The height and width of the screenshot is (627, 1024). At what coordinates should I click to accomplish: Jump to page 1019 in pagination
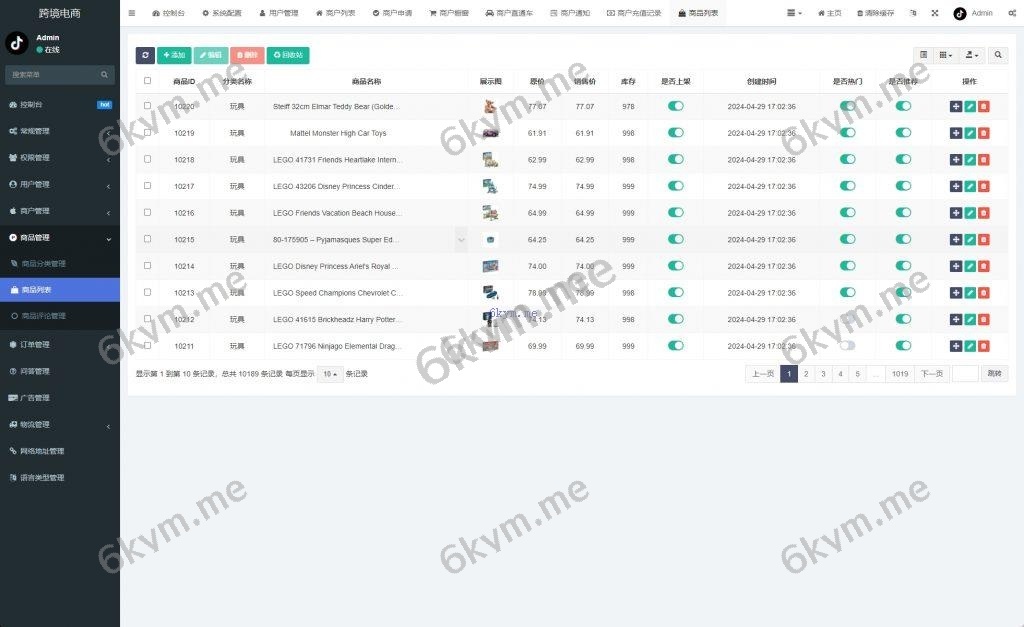pos(899,373)
